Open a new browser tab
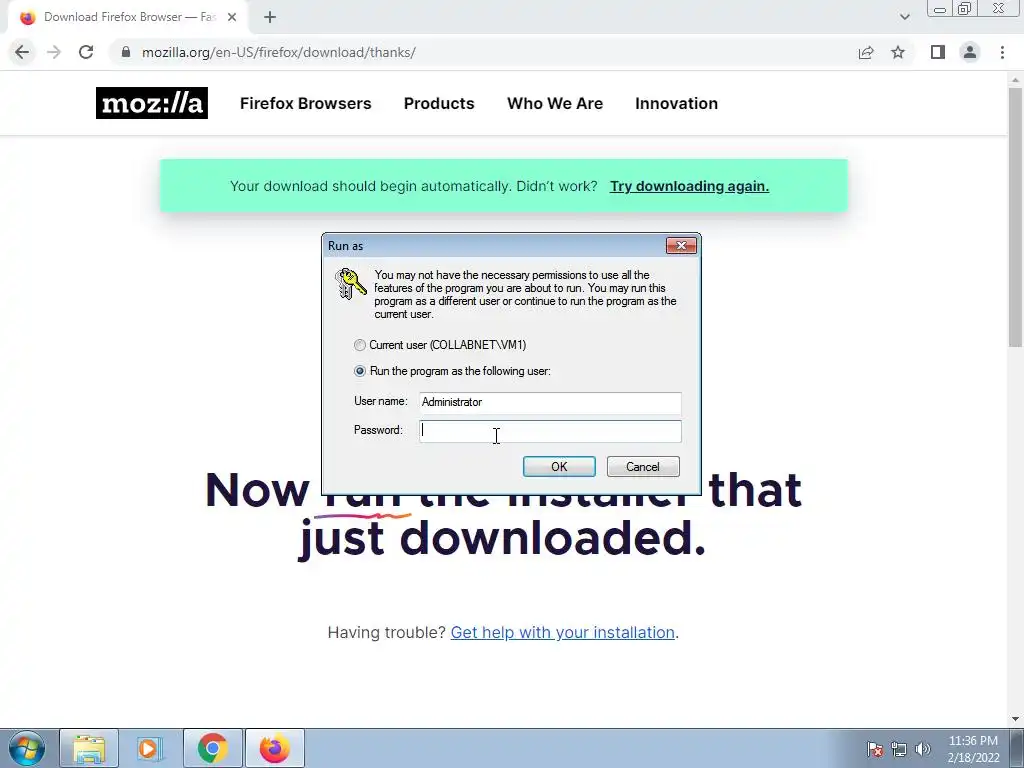 coord(270,18)
